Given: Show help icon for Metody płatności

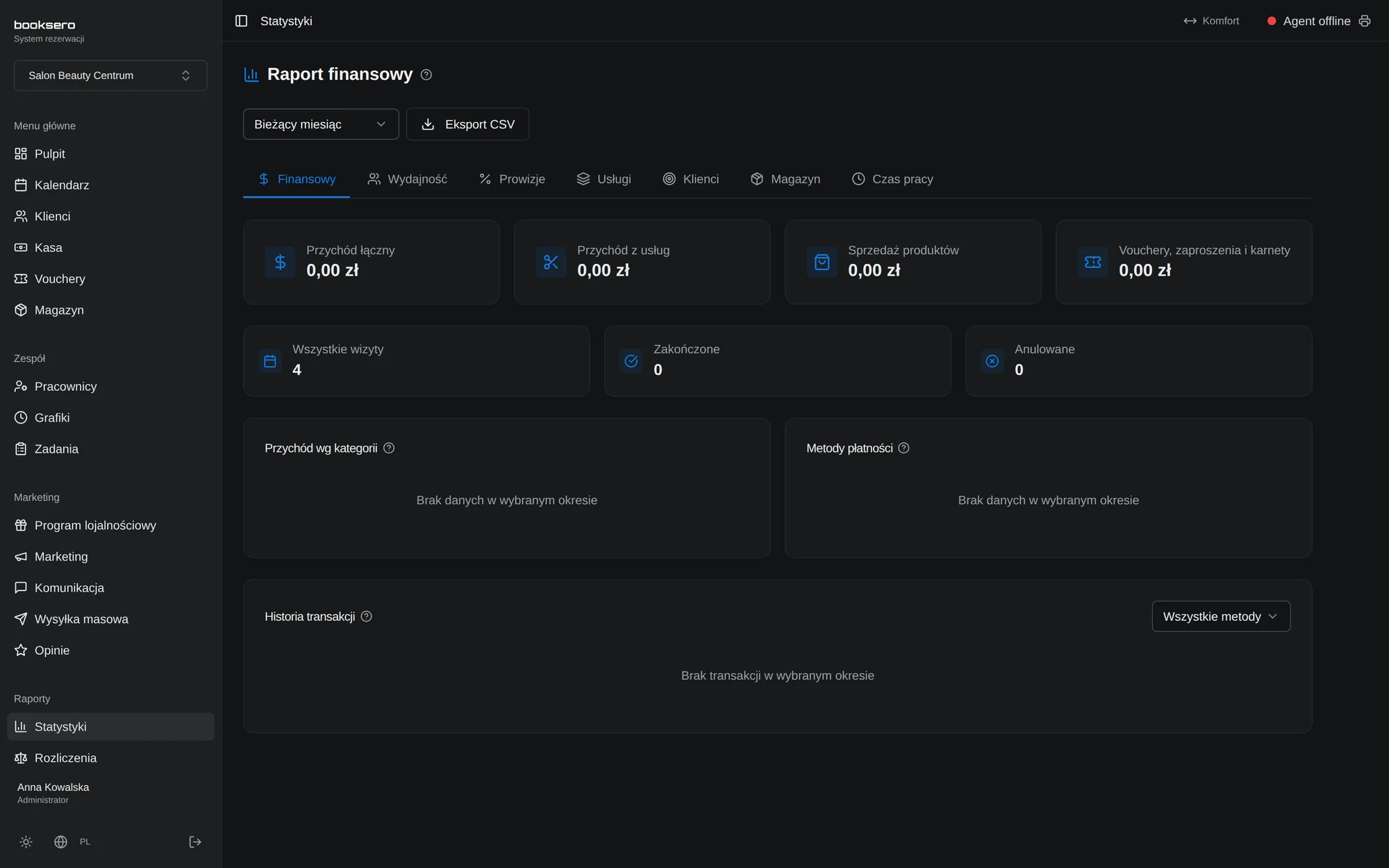Looking at the screenshot, I should 904,448.
